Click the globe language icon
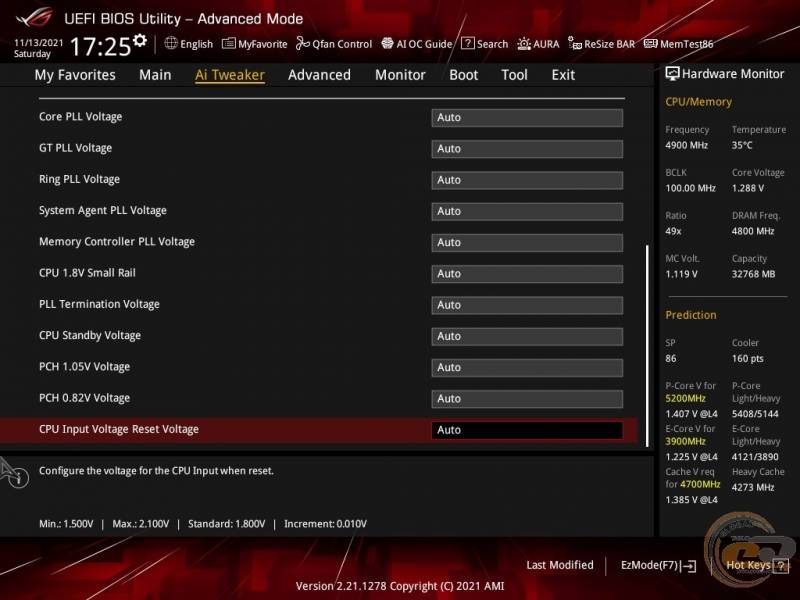 click(171, 43)
